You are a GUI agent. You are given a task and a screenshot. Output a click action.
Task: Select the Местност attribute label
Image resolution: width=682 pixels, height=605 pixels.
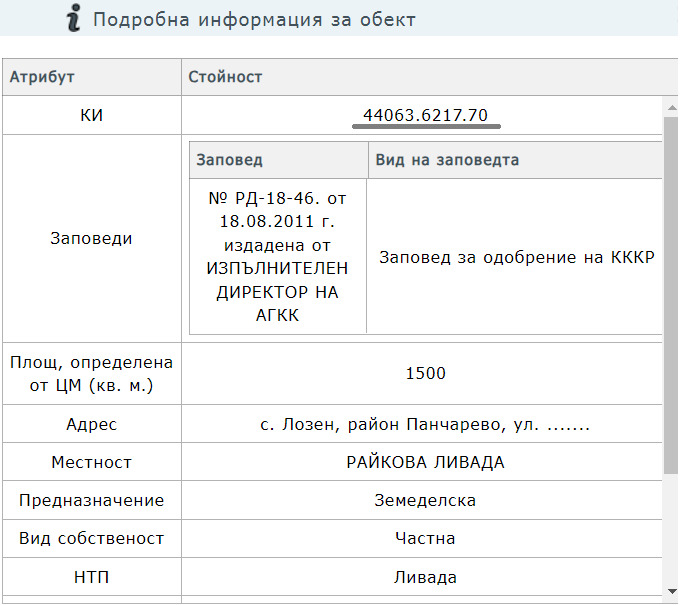[92, 463]
